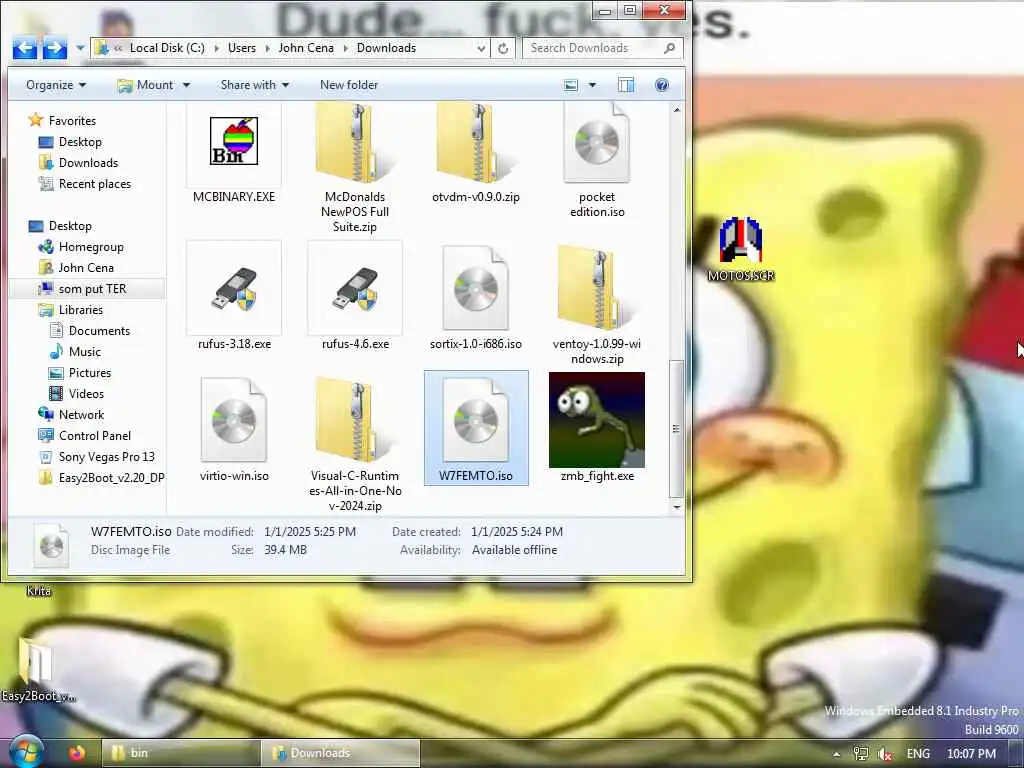Image resolution: width=1024 pixels, height=768 pixels.
Task: Select the virtio-win.iso disc image
Action: 234,420
